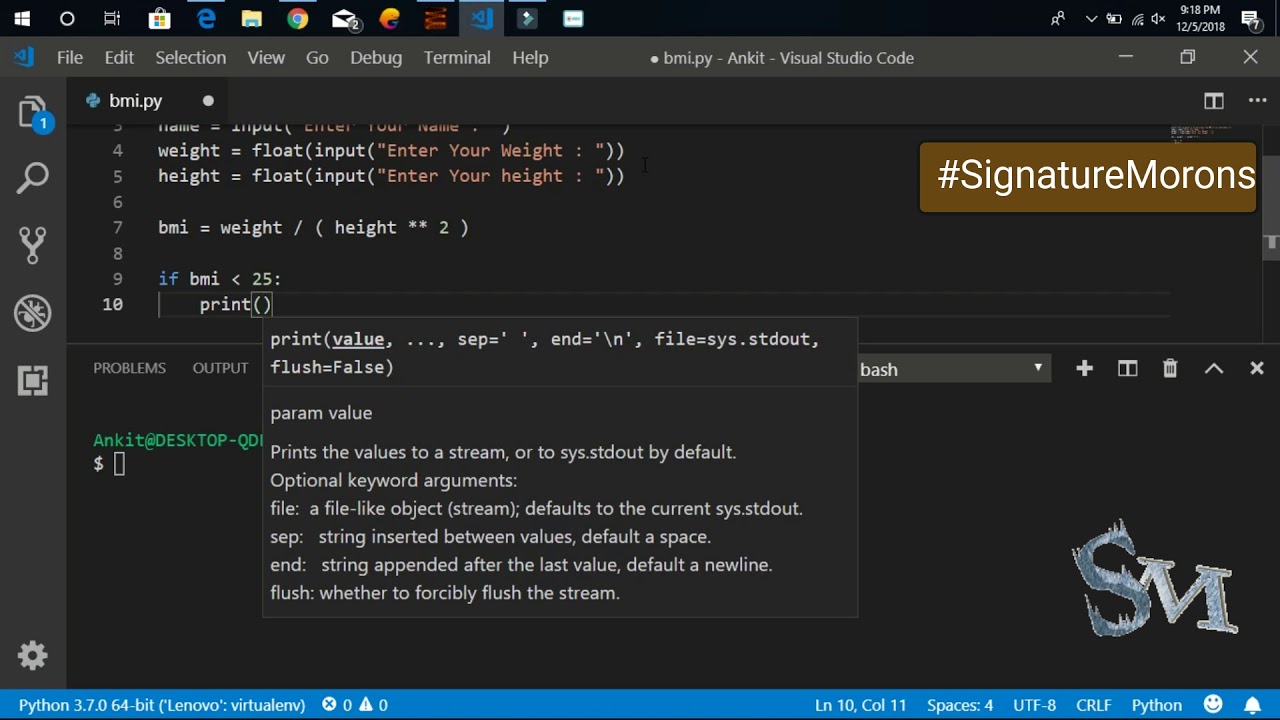Open Firefox from taskbar
The image size is (1280, 720).
[390, 19]
